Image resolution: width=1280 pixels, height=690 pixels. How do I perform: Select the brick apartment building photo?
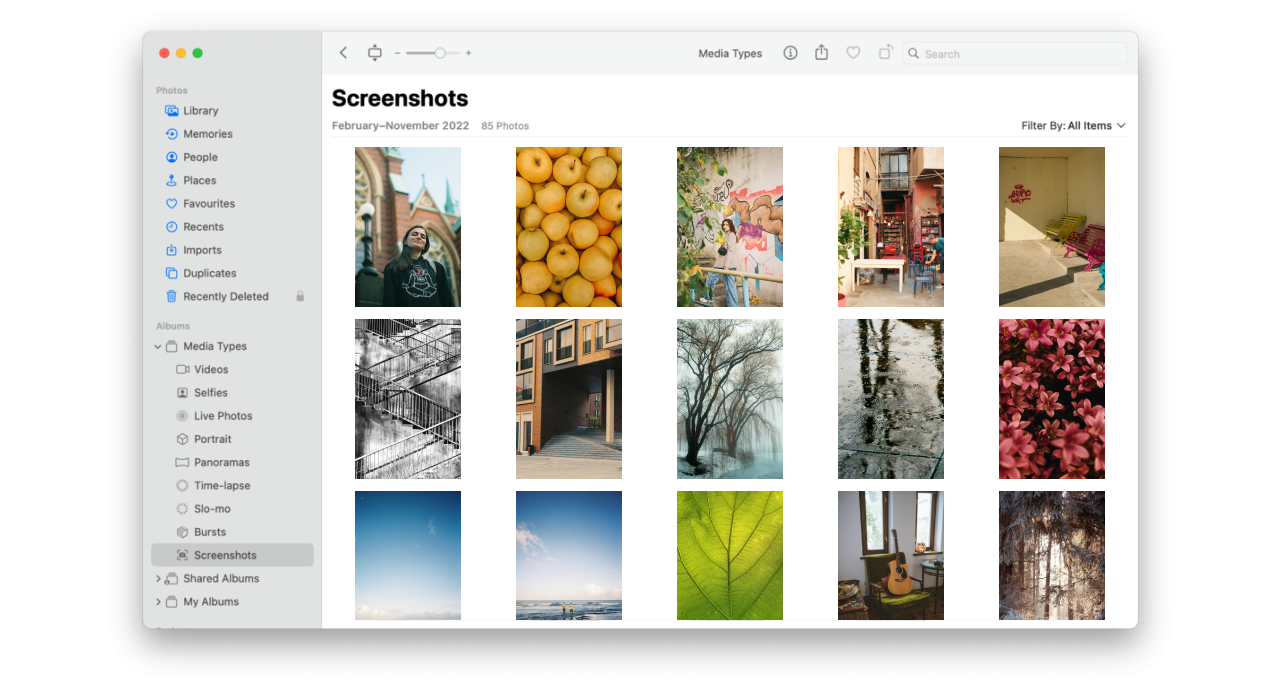[x=569, y=399]
